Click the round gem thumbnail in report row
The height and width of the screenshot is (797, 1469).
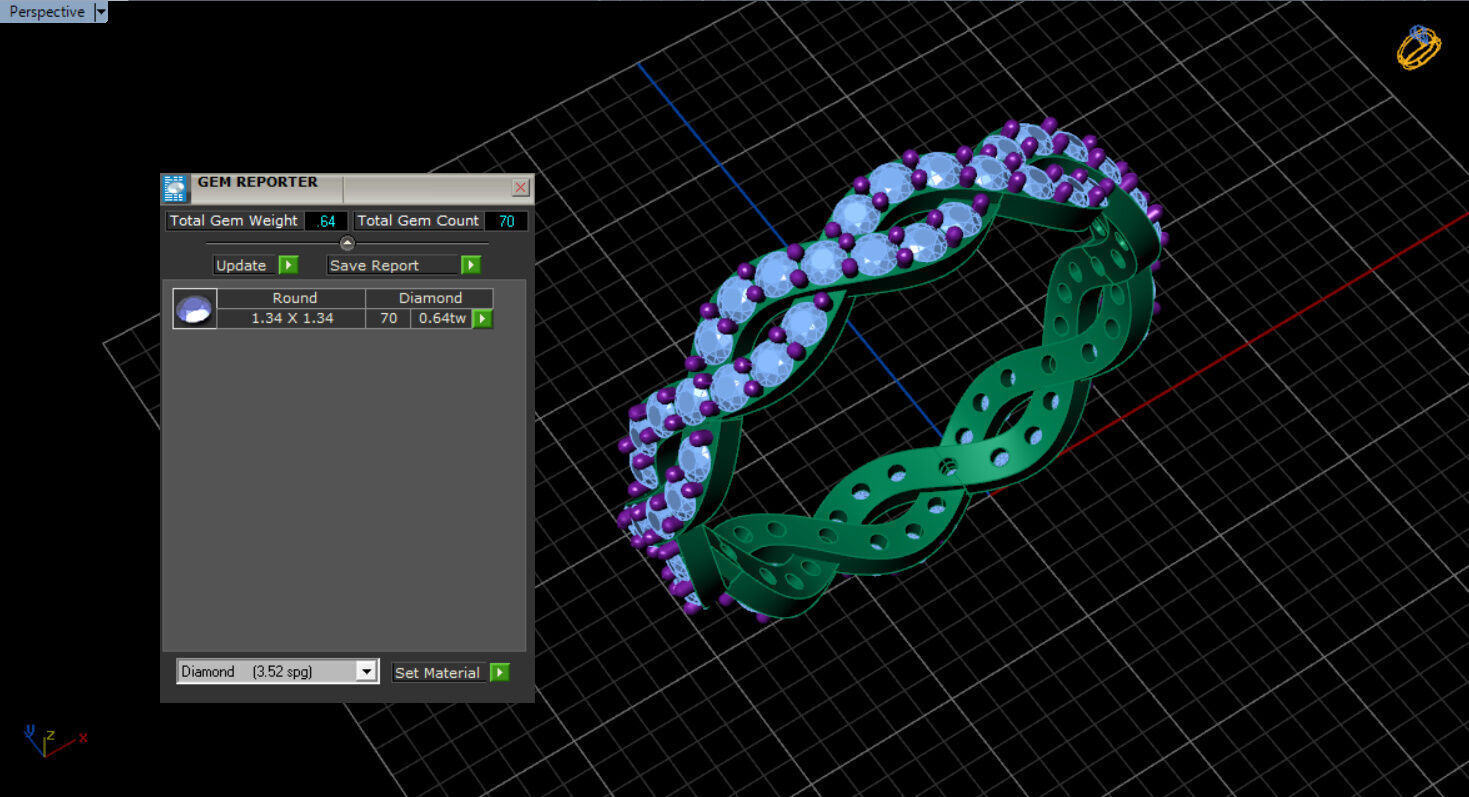coord(194,309)
